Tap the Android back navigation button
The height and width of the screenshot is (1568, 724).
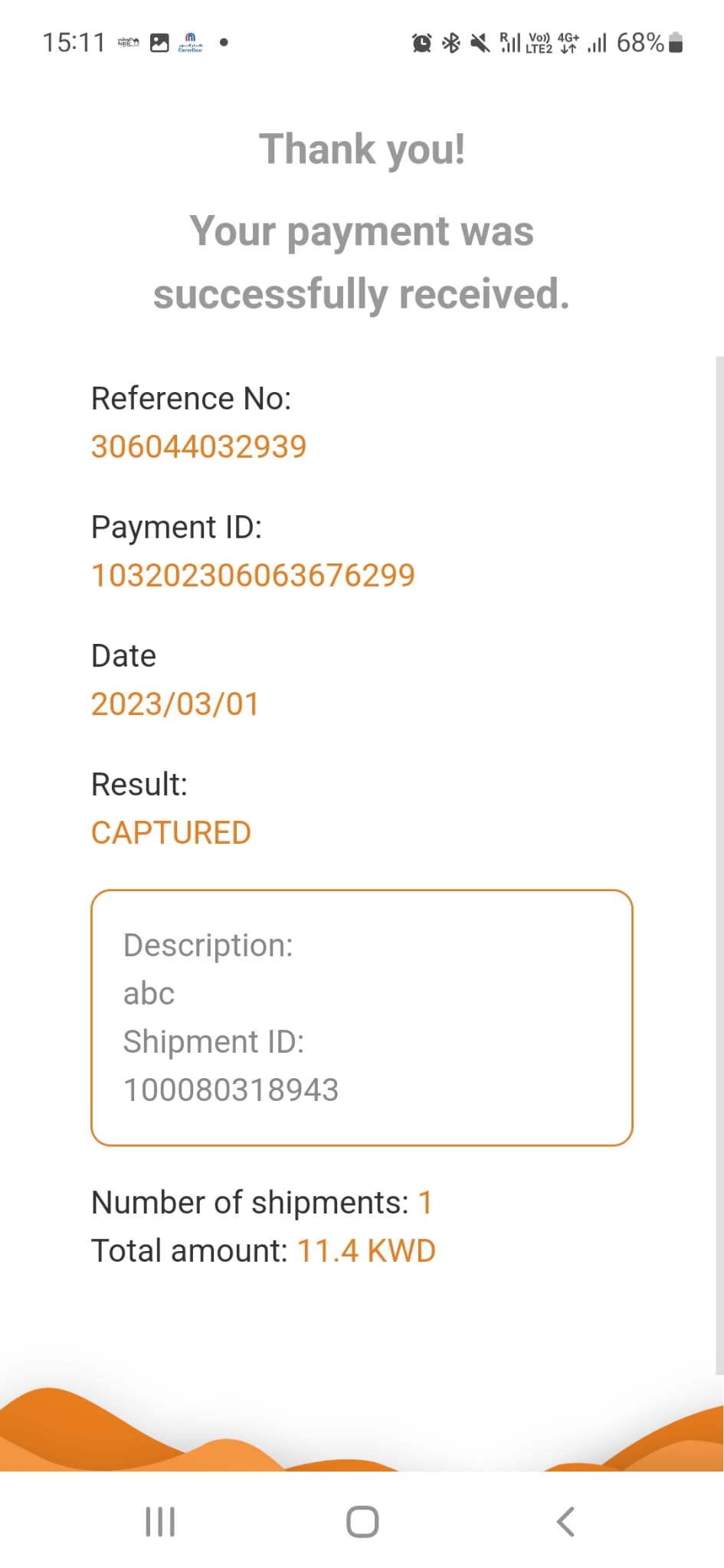(x=565, y=1521)
